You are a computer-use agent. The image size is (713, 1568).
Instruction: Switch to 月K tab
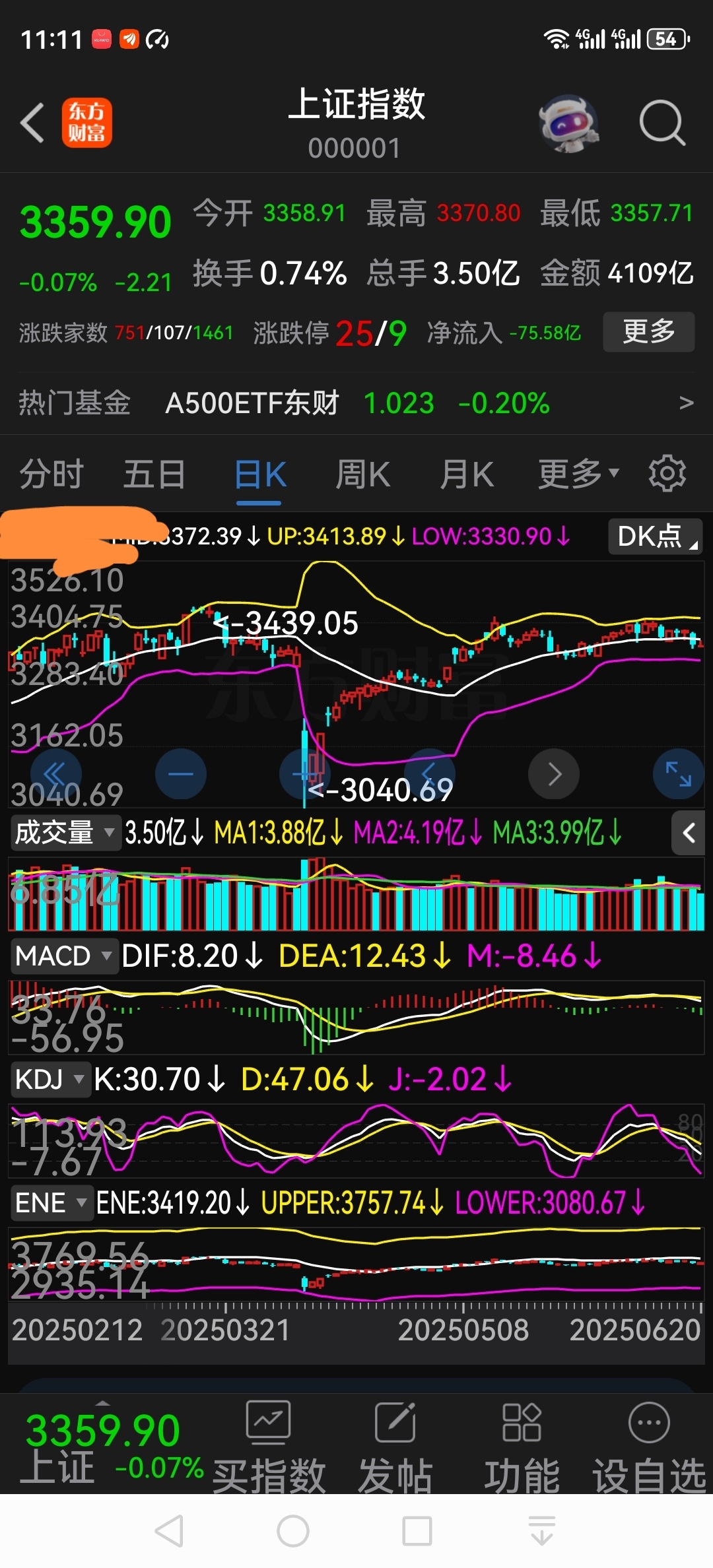click(x=467, y=474)
